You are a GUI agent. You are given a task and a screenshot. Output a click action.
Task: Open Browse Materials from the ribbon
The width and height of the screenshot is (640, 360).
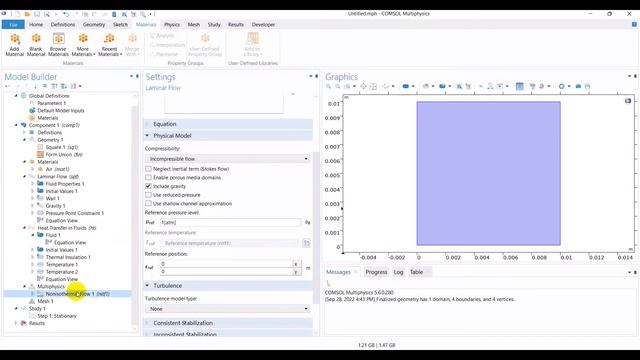[58, 44]
